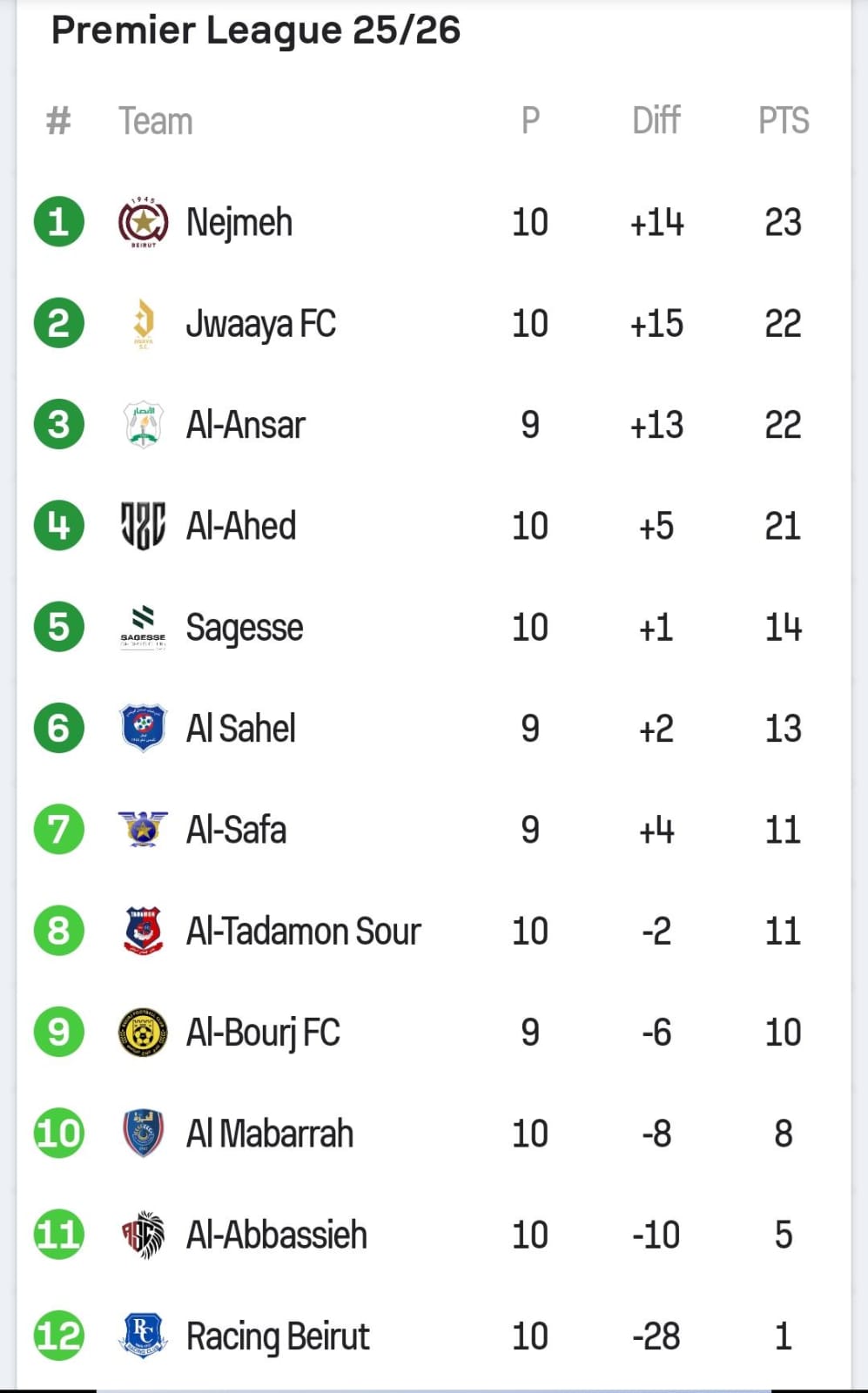Click the Al-Ahed black logo

tap(143, 526)
